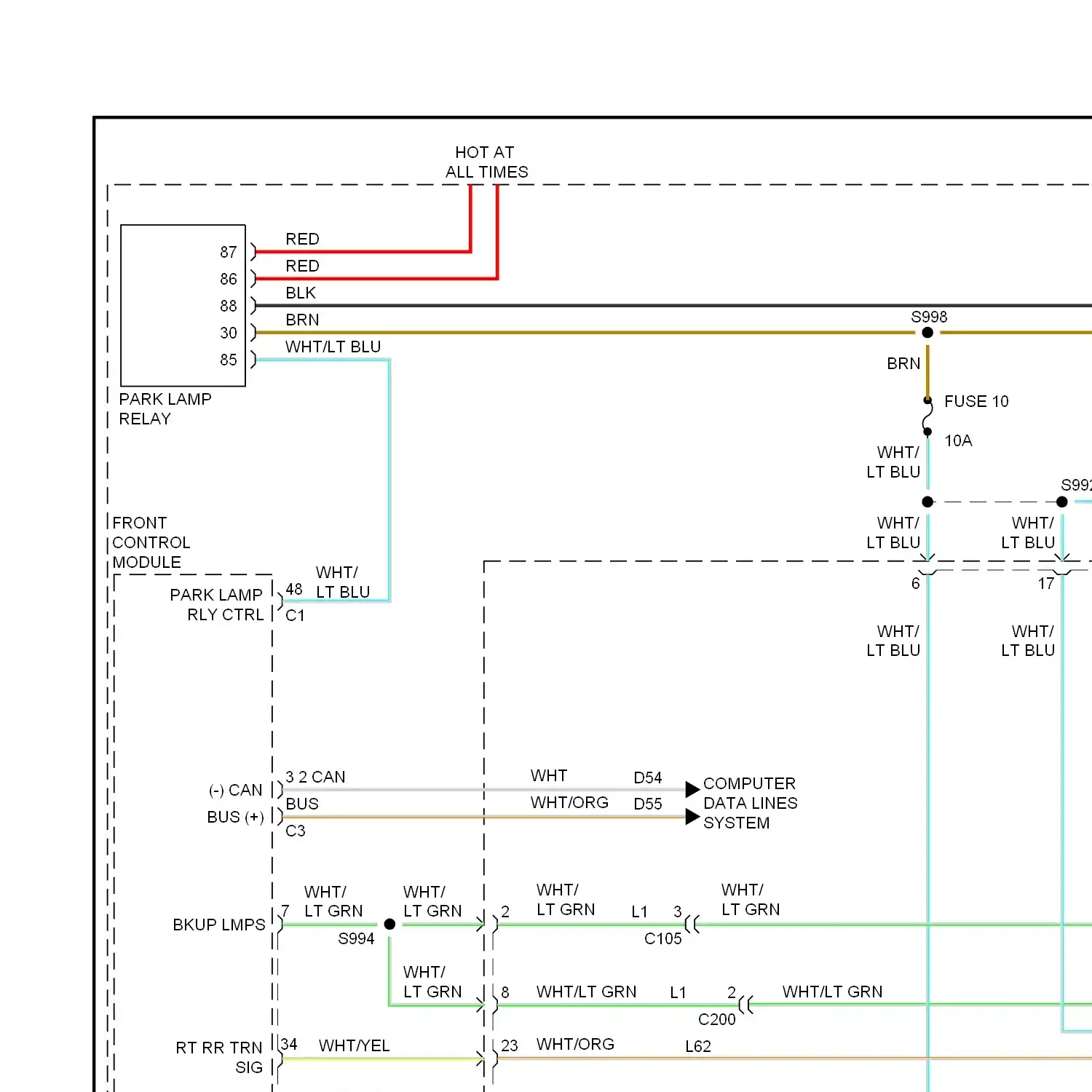Click relay terminal number 88
1092x1092 pixels.
(x=229, y=306)
